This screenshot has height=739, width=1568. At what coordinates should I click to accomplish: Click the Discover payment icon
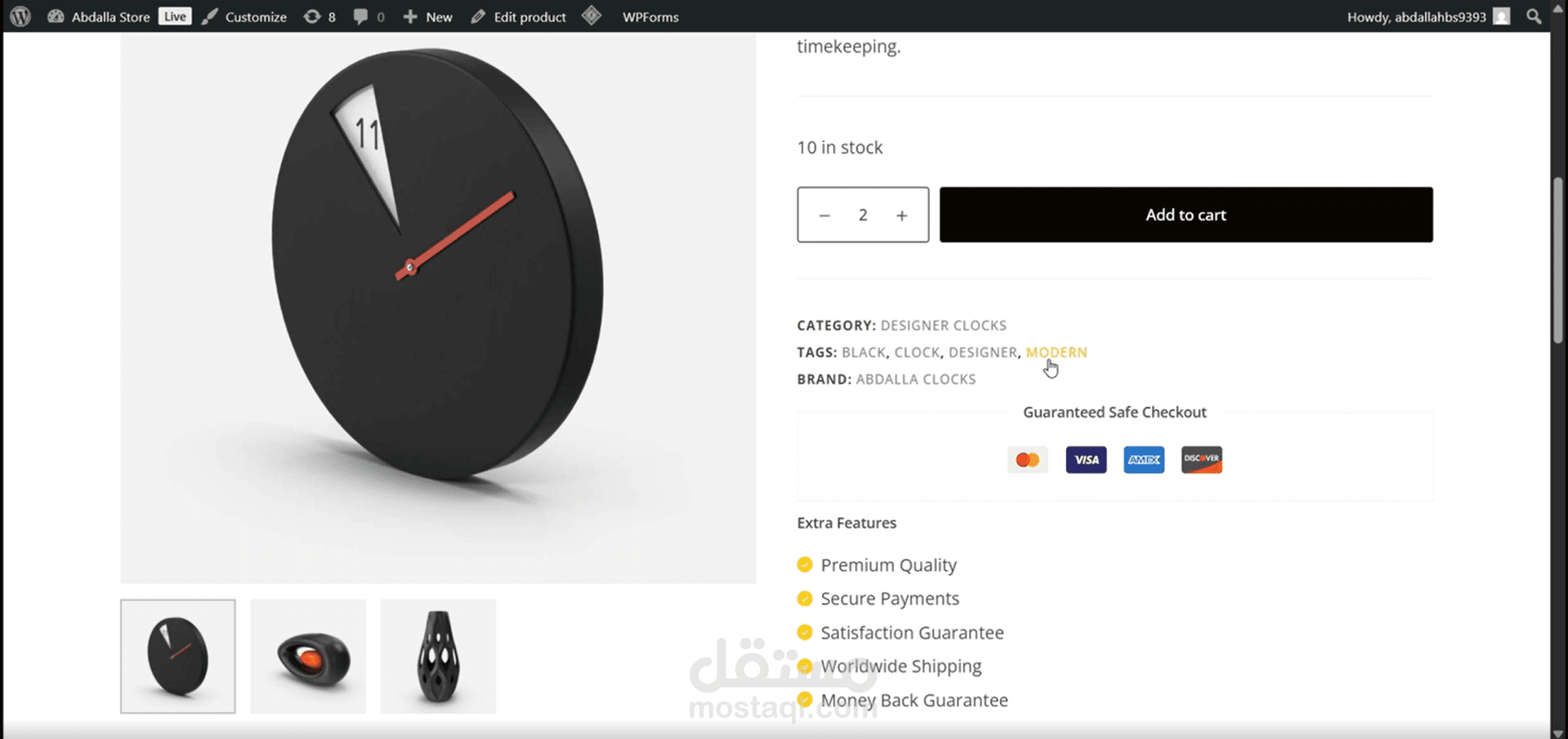pyautogui.click(x=1202, y=459)
